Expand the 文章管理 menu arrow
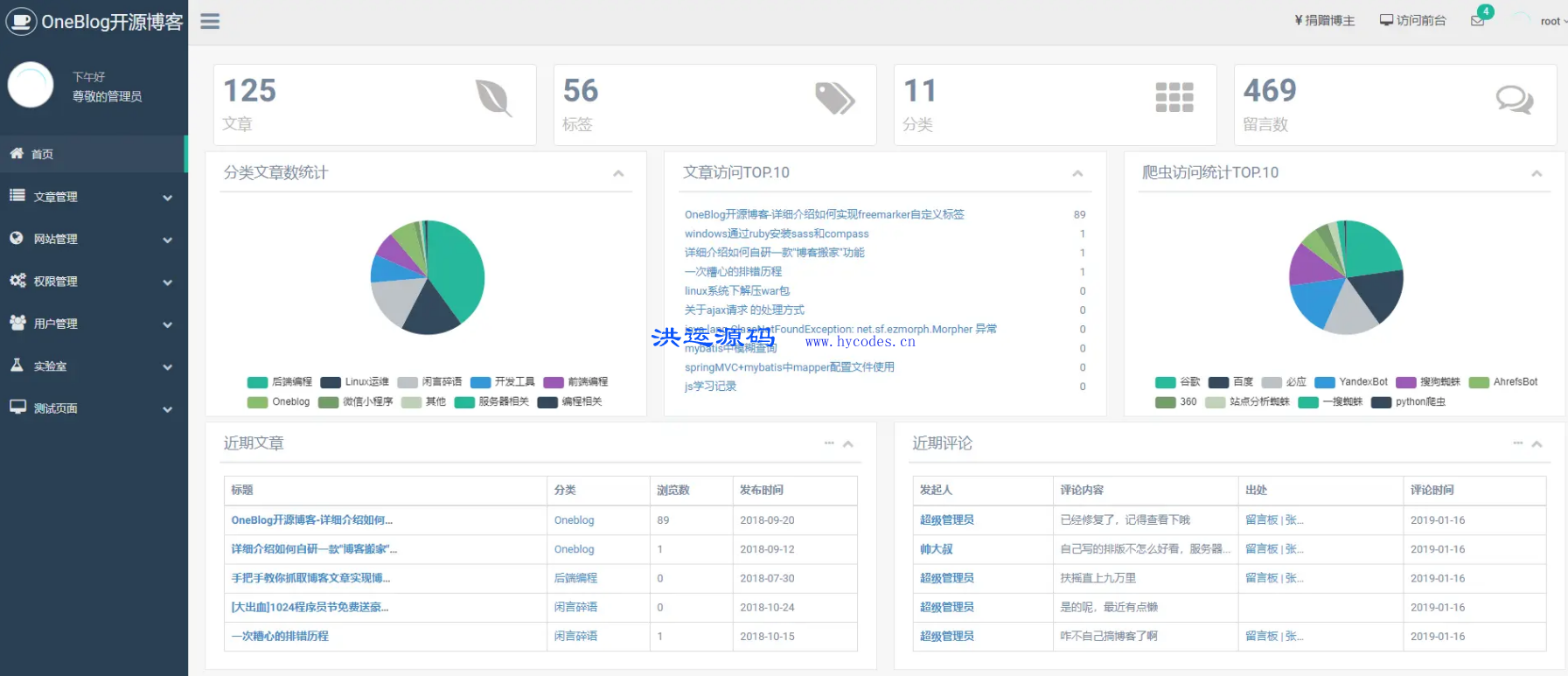Screen dimensions: 1568x676 point(167,198)
